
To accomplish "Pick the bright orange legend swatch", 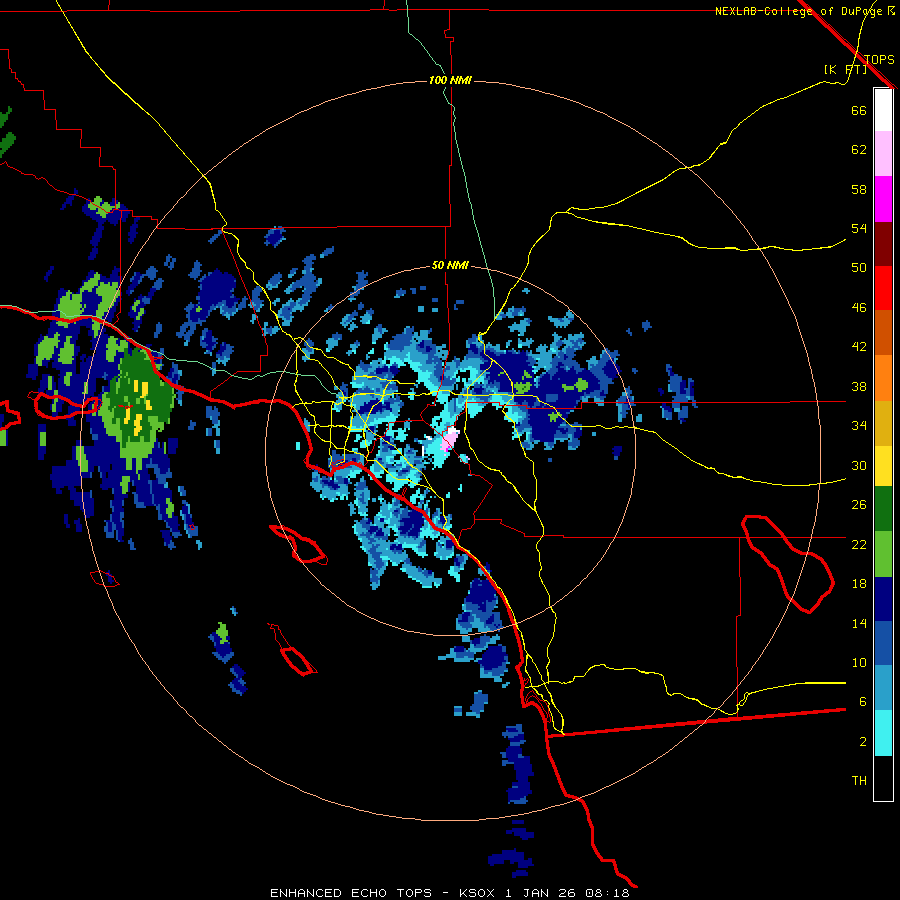I will coord(883,378).
